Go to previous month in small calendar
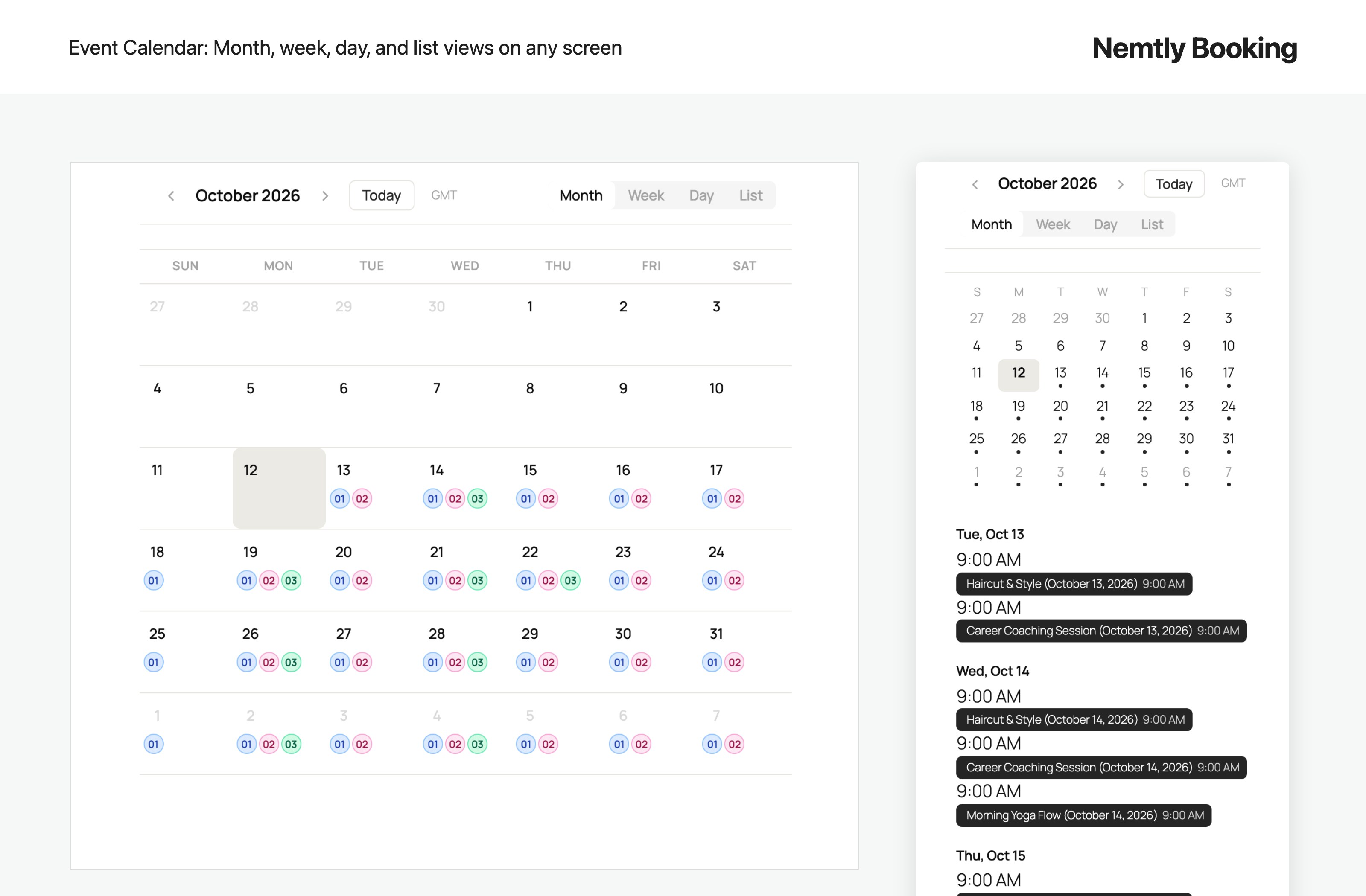Viewport: 1366px width, 896px height. click(975, 184)
